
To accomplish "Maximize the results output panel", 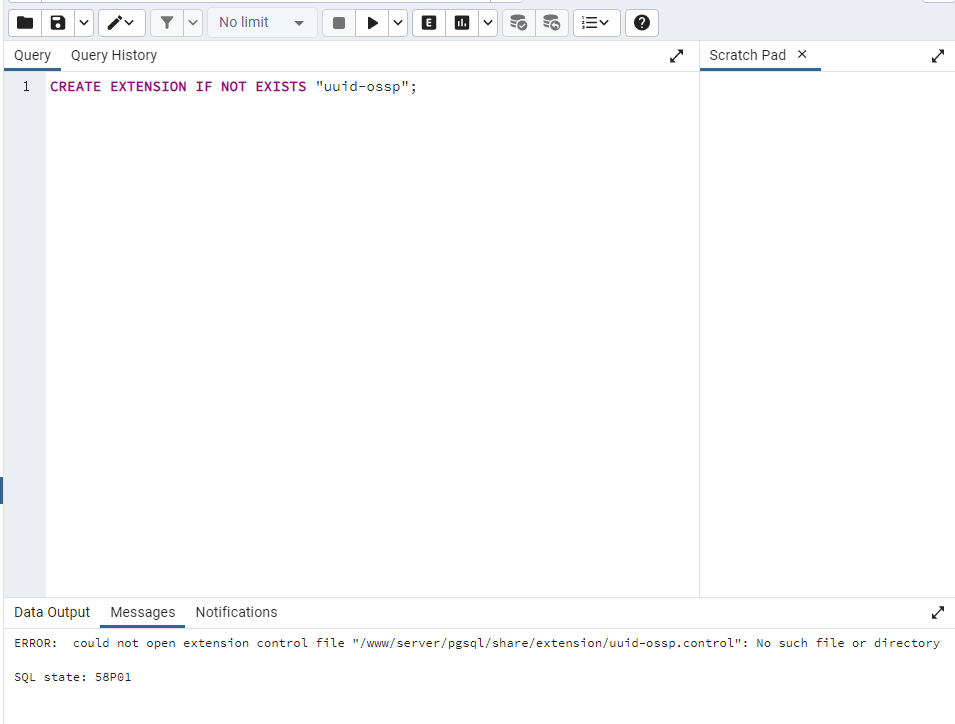I will (938, 613).
